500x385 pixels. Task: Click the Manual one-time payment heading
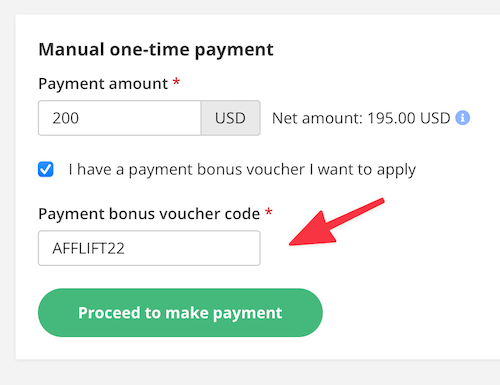[x=156, y=50]
